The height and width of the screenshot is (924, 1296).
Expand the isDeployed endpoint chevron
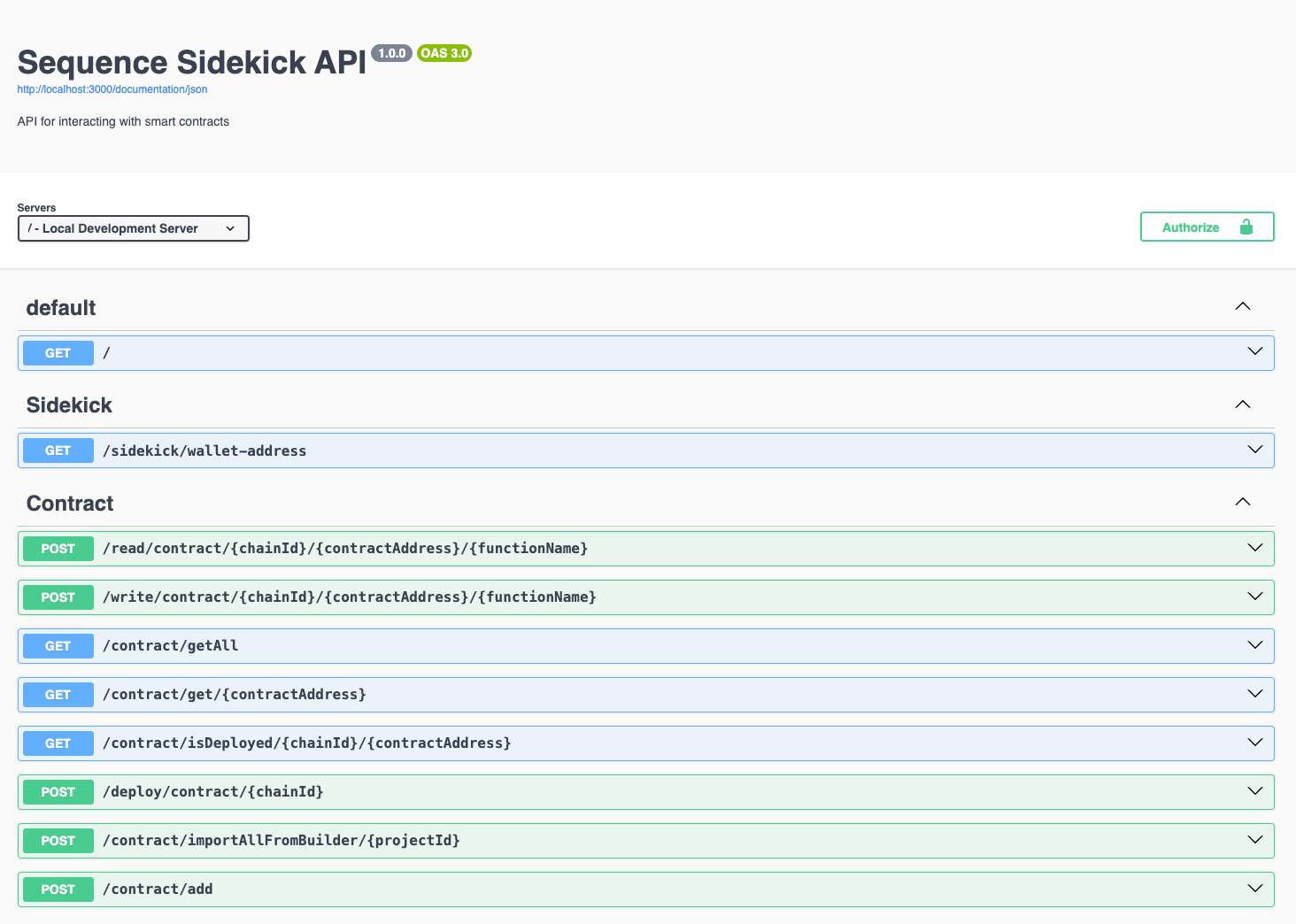1255,743
